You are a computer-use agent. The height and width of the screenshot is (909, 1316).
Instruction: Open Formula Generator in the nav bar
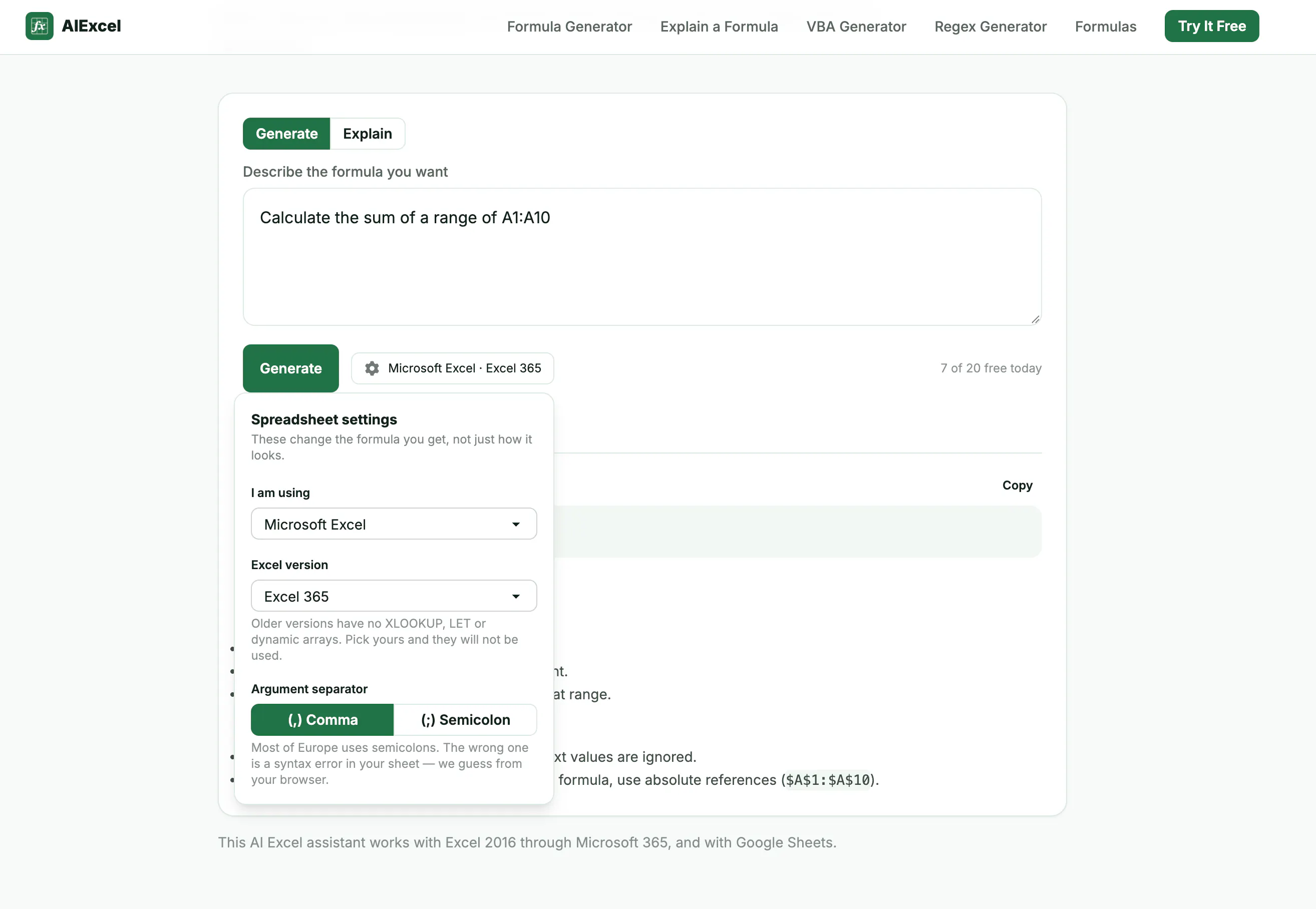pyautogui.click(x=569, y=26)
